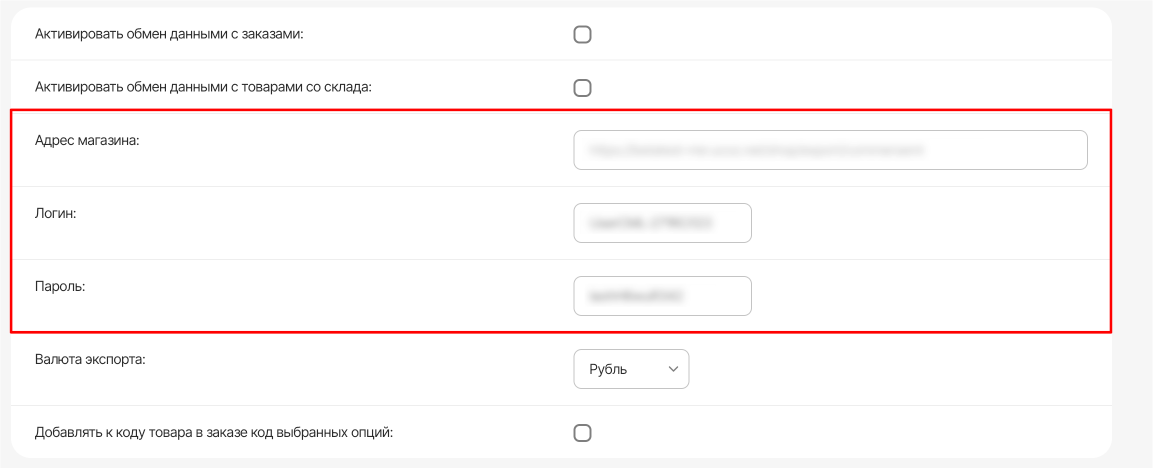The image size is (1153, 468).
Task: Click the blurred login value text
Action: point(650,224)
